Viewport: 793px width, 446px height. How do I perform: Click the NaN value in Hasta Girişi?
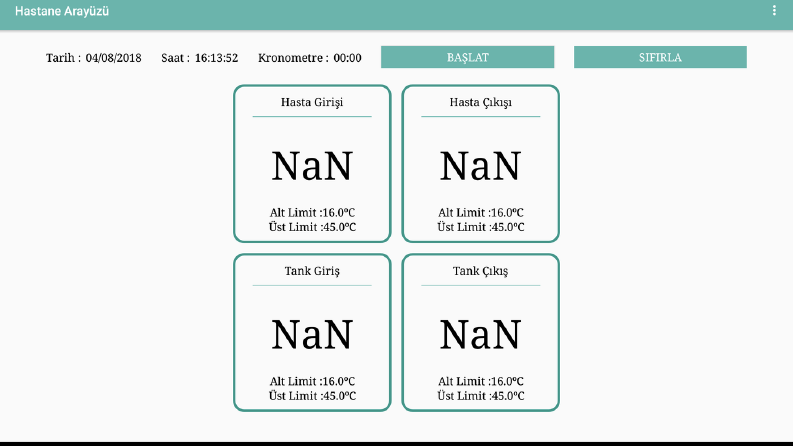point(312,166)
